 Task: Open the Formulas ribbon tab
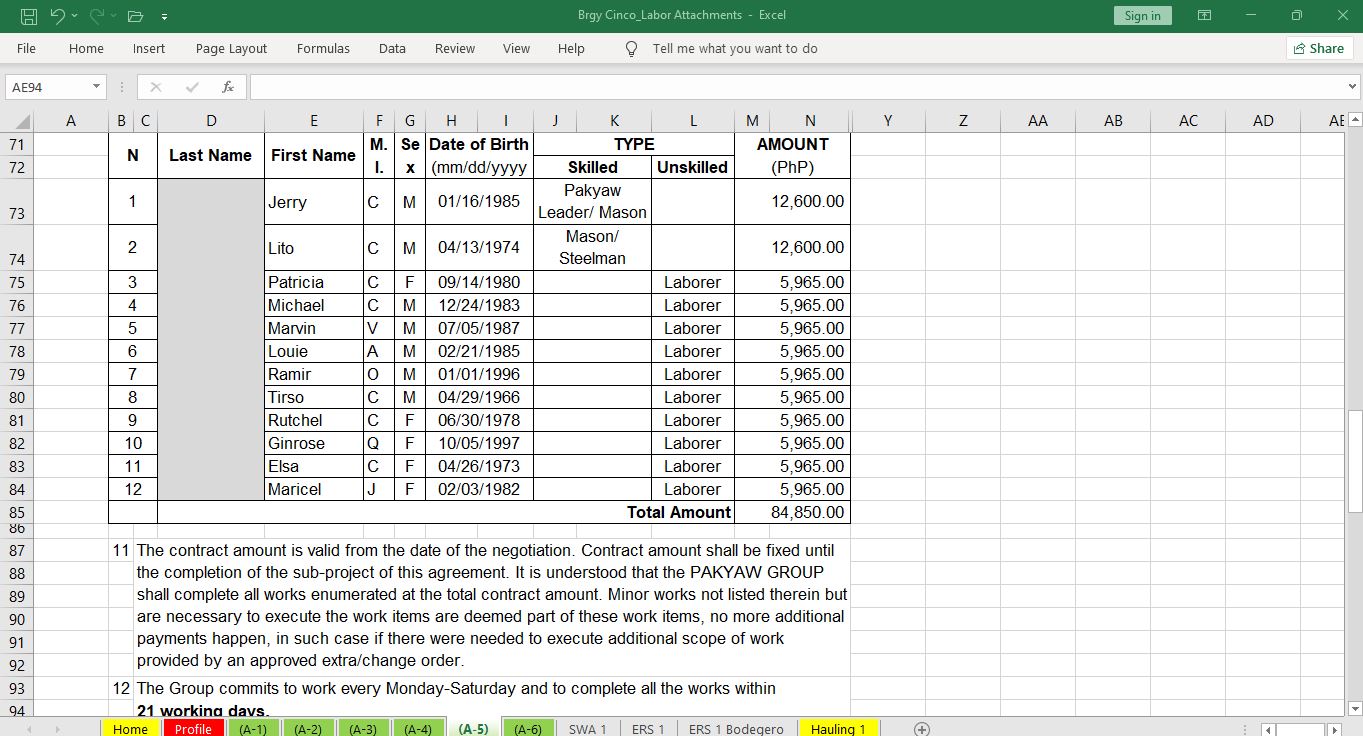point(323,48)
